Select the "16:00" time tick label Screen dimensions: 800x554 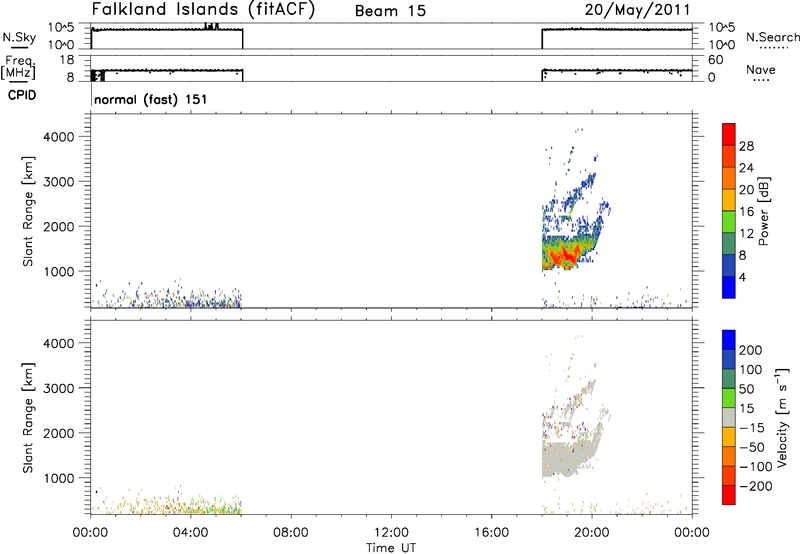point(491,533)
